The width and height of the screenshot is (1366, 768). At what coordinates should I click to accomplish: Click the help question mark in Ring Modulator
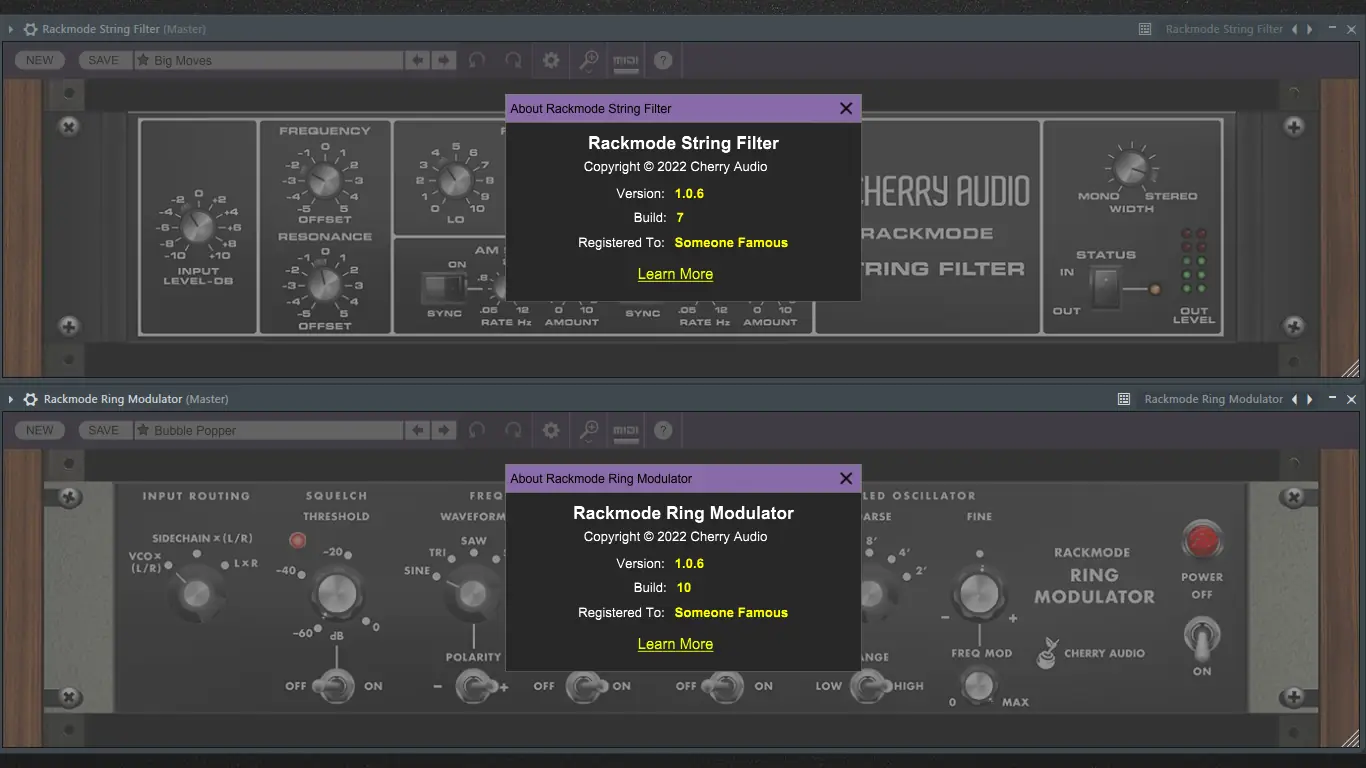[x=663, y=430]
